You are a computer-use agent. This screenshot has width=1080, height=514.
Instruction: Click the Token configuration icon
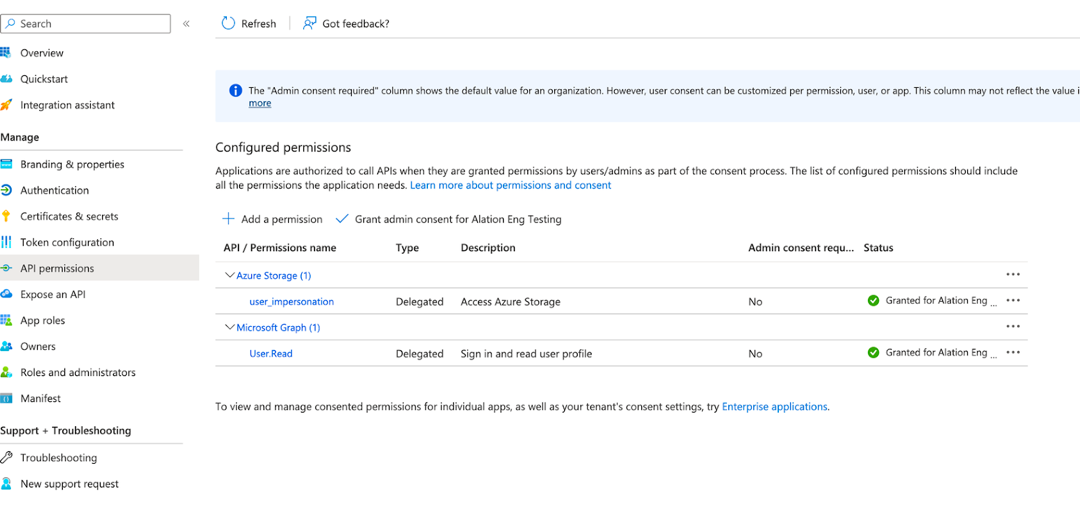6,243
